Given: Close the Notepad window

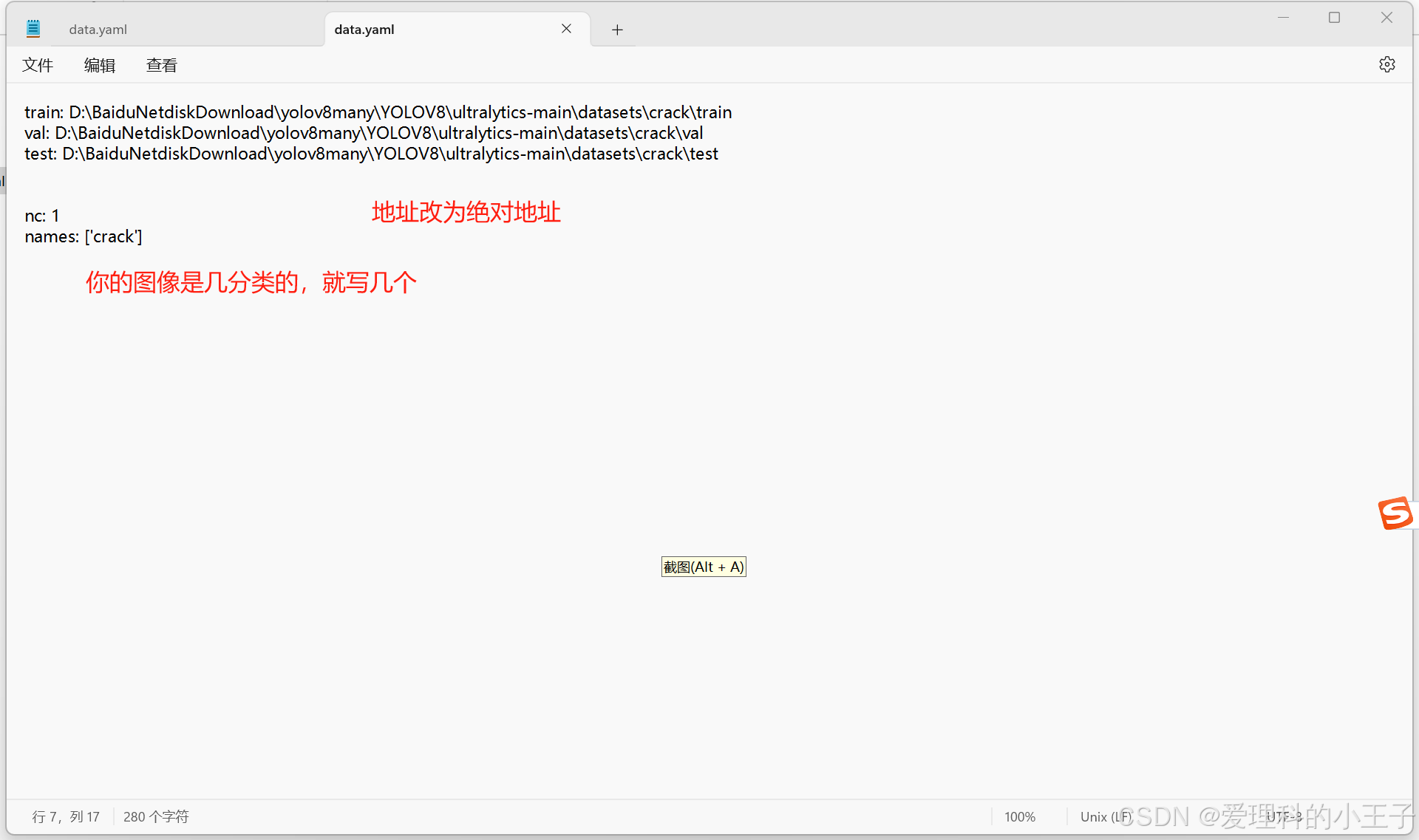Looking at the screenshot, I should point(1386,18).
